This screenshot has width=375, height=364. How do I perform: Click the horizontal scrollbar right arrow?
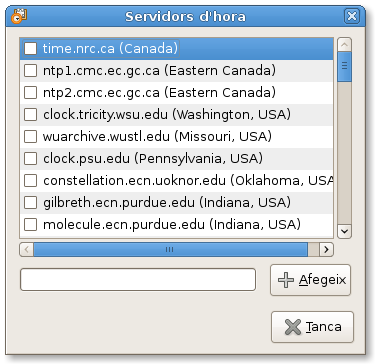coord(326,249)
